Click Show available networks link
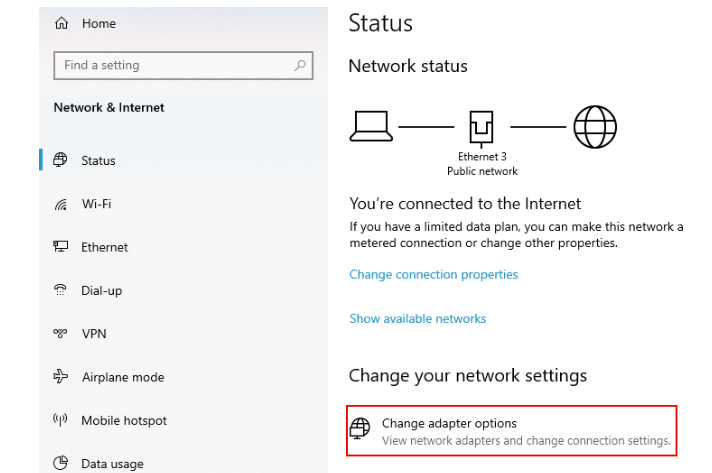The width and height of the screenshot is (712, 473). (x=418, y=319)
